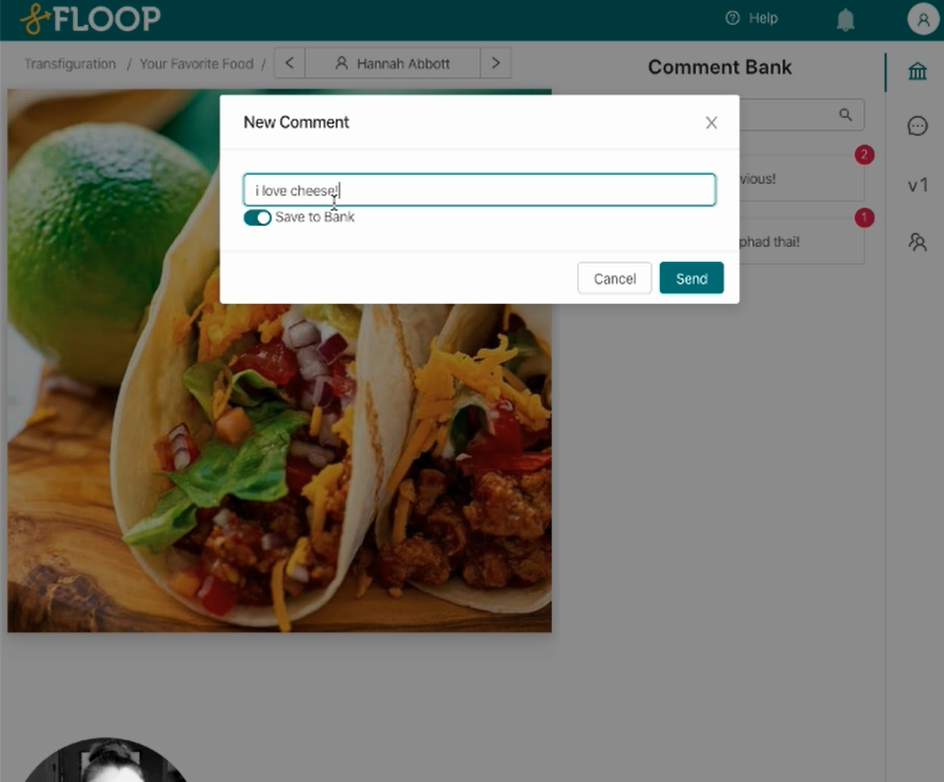Open the notifications bell
944x782 pixels.
(x=845, y=18)
